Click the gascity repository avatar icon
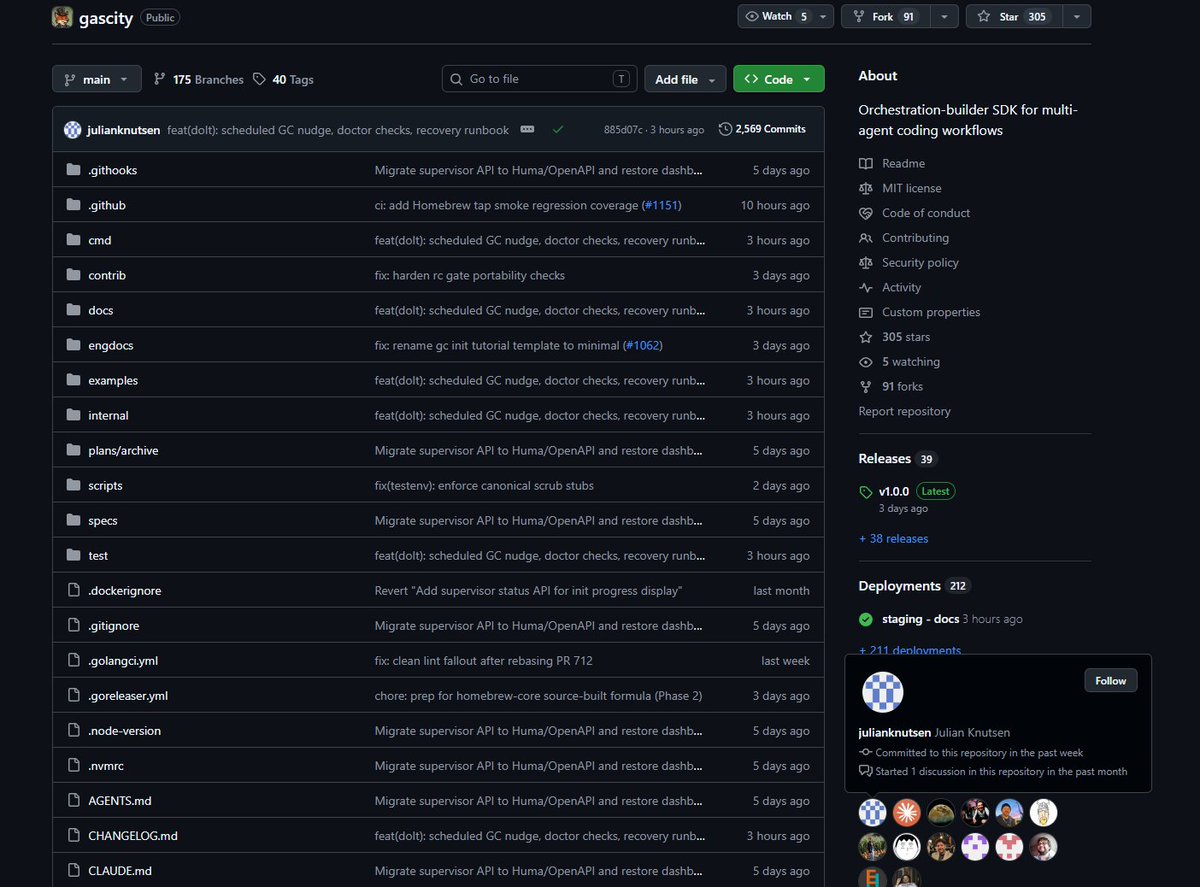Viewport: 1200px width, 887px height. [x=62, y=17]
